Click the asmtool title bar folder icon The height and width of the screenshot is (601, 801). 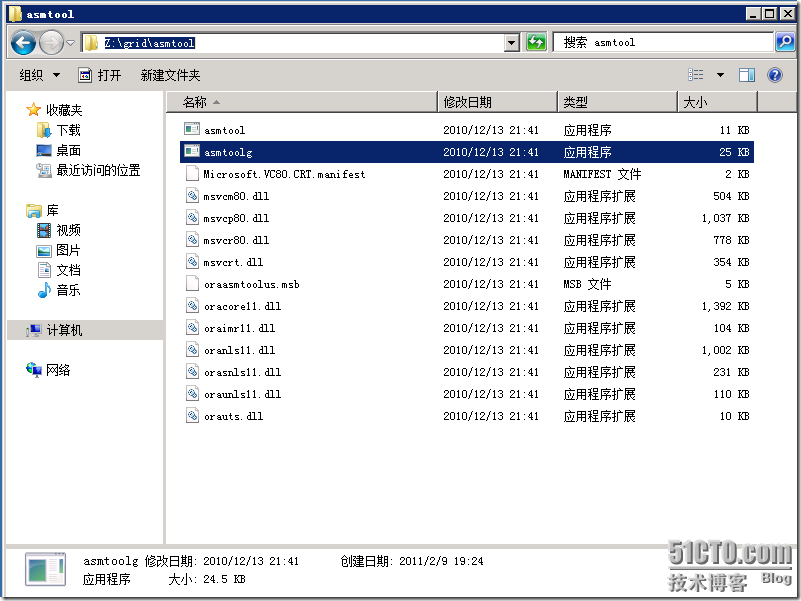pos(15,13)
